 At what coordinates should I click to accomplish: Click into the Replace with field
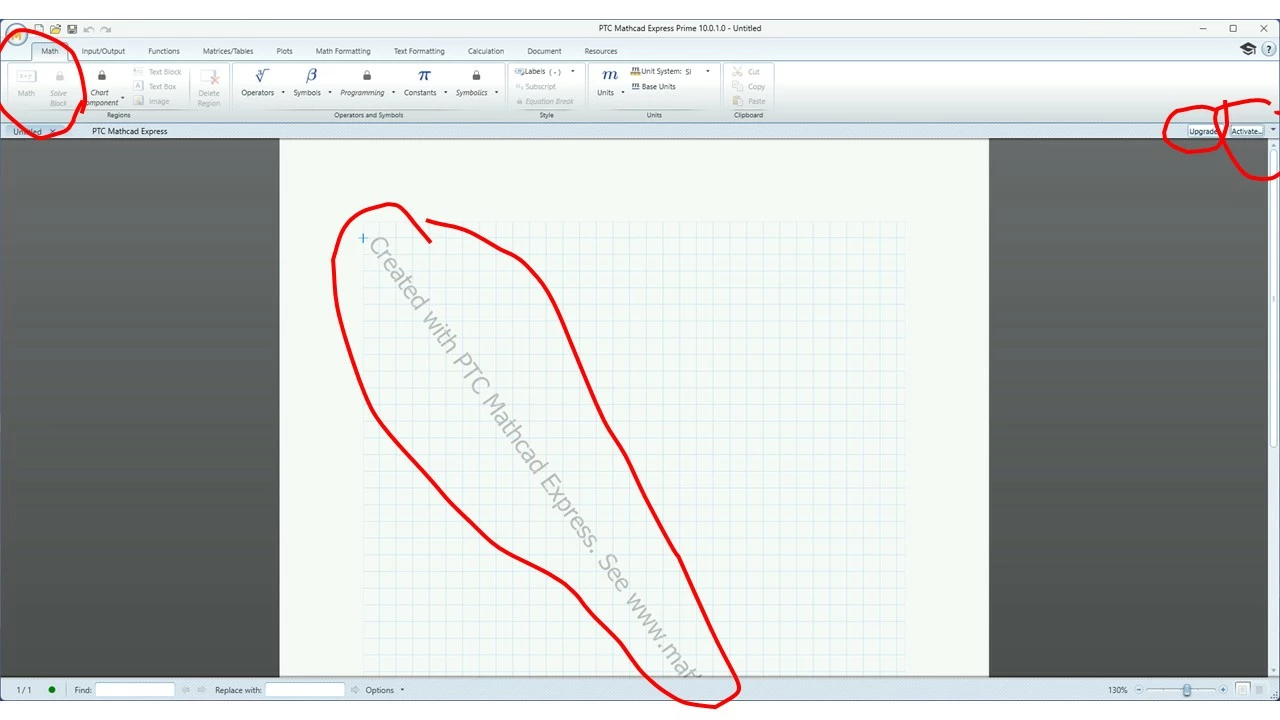tap(305, 690)
